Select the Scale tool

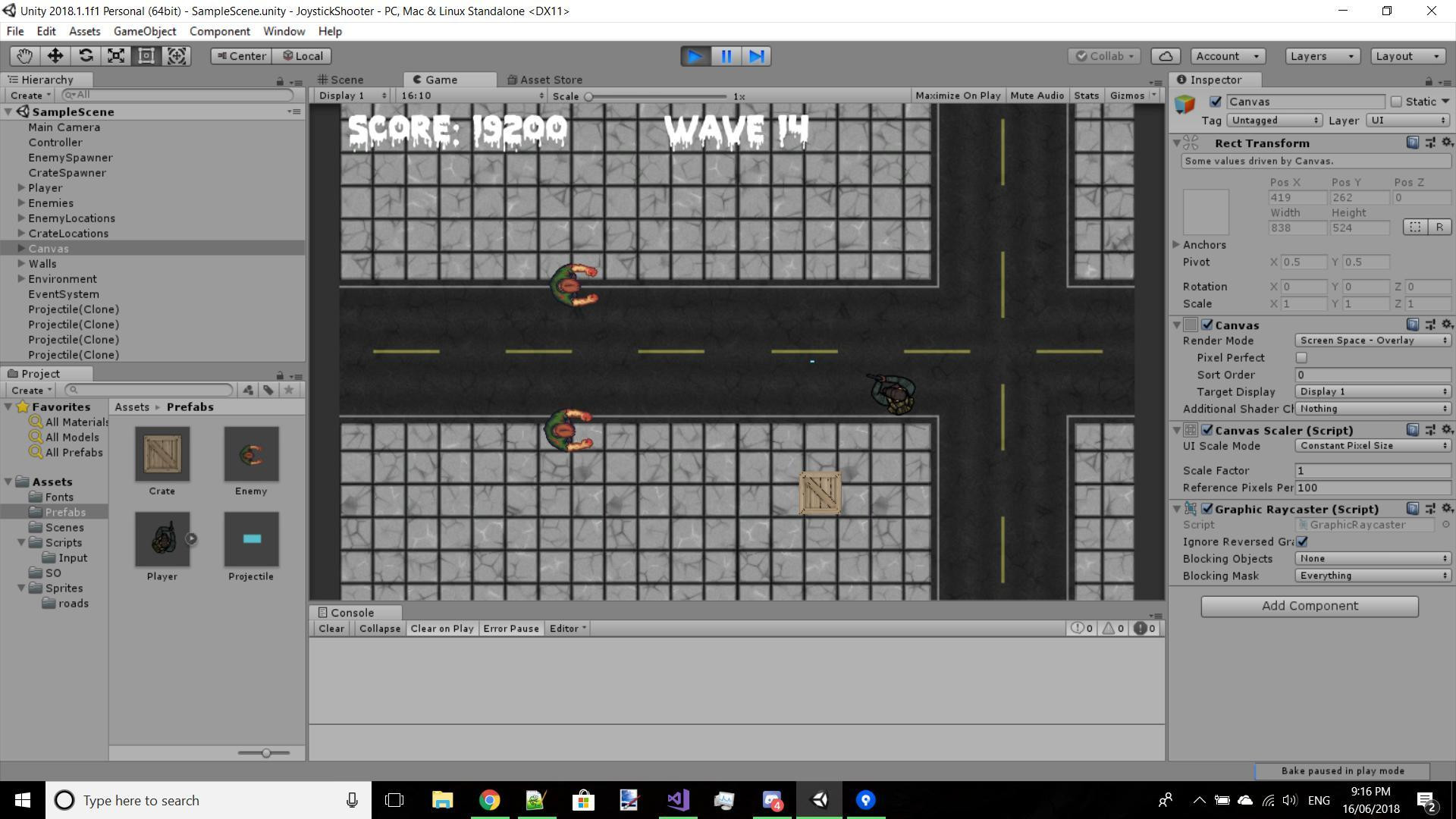(116, 56)
